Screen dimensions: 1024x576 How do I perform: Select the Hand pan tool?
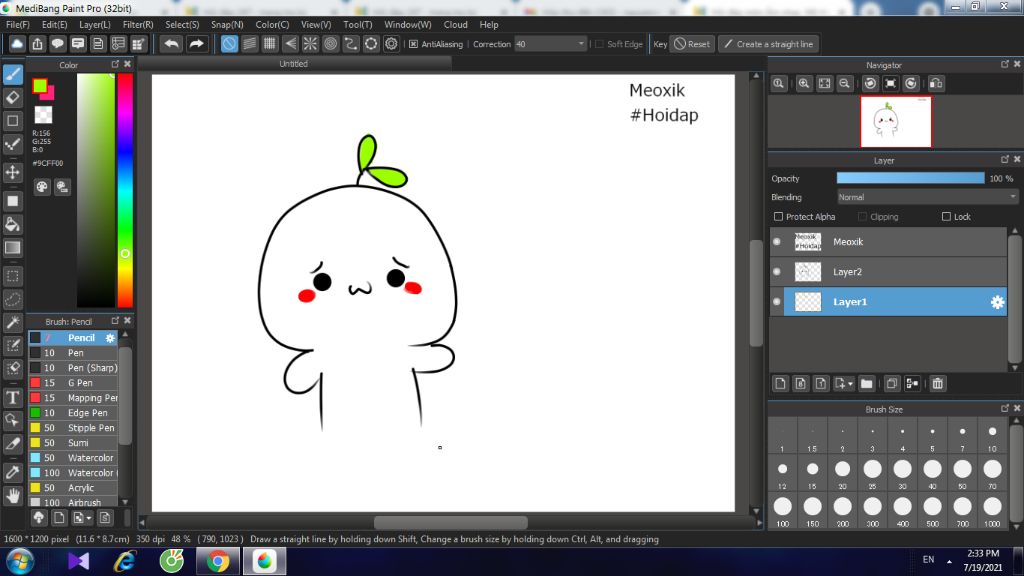[13, 496]
